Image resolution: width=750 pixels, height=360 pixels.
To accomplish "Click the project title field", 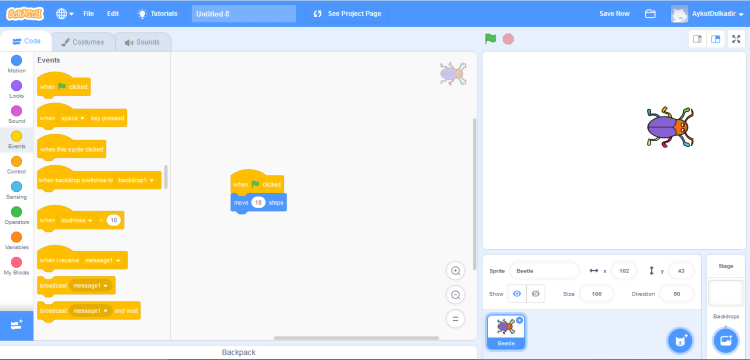I will [244, 14].
